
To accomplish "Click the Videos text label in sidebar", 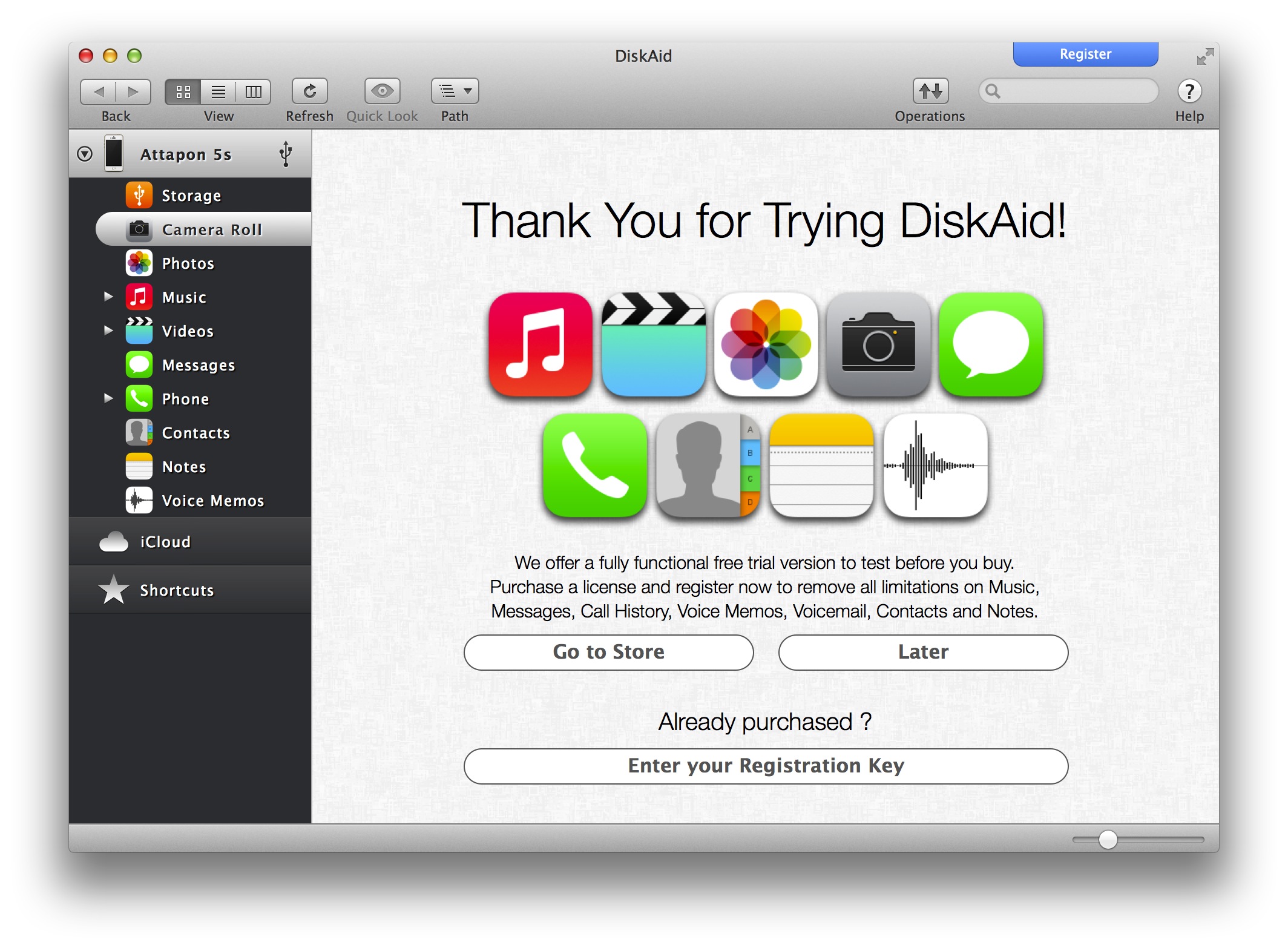I will click(x=188, y=331).
